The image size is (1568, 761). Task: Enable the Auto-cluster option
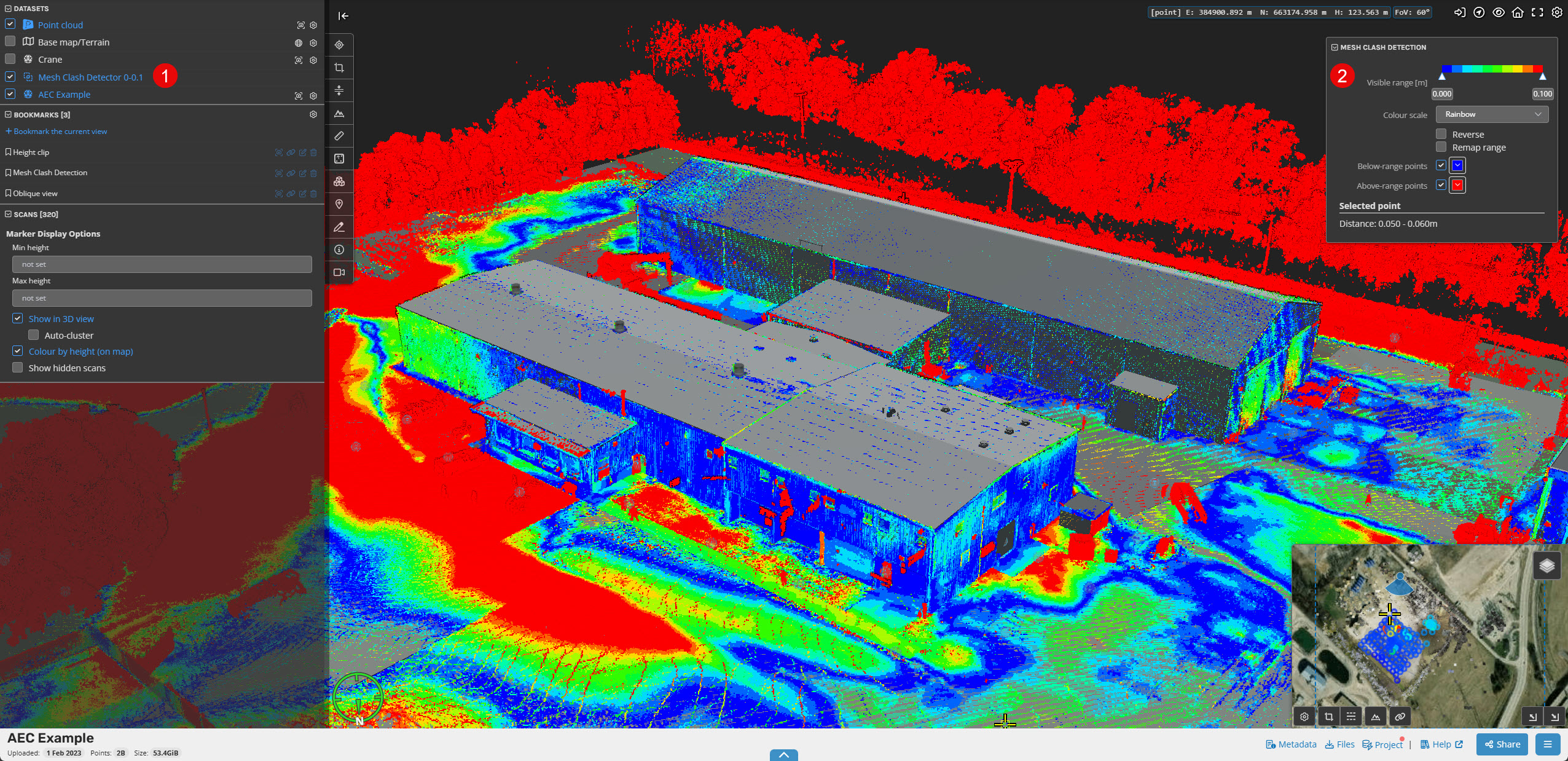[34, 335]
